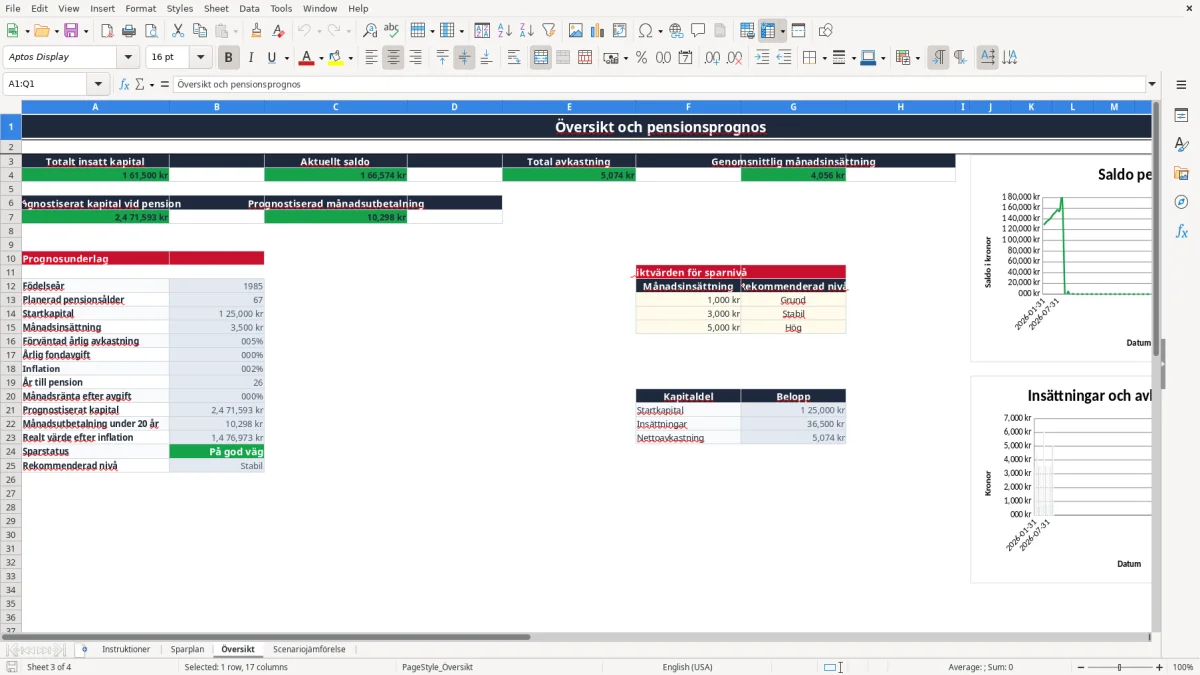The width and height of the screenshot is (1200, 675).
Task: Open the Format menu
Action: [x=140, y=8]
